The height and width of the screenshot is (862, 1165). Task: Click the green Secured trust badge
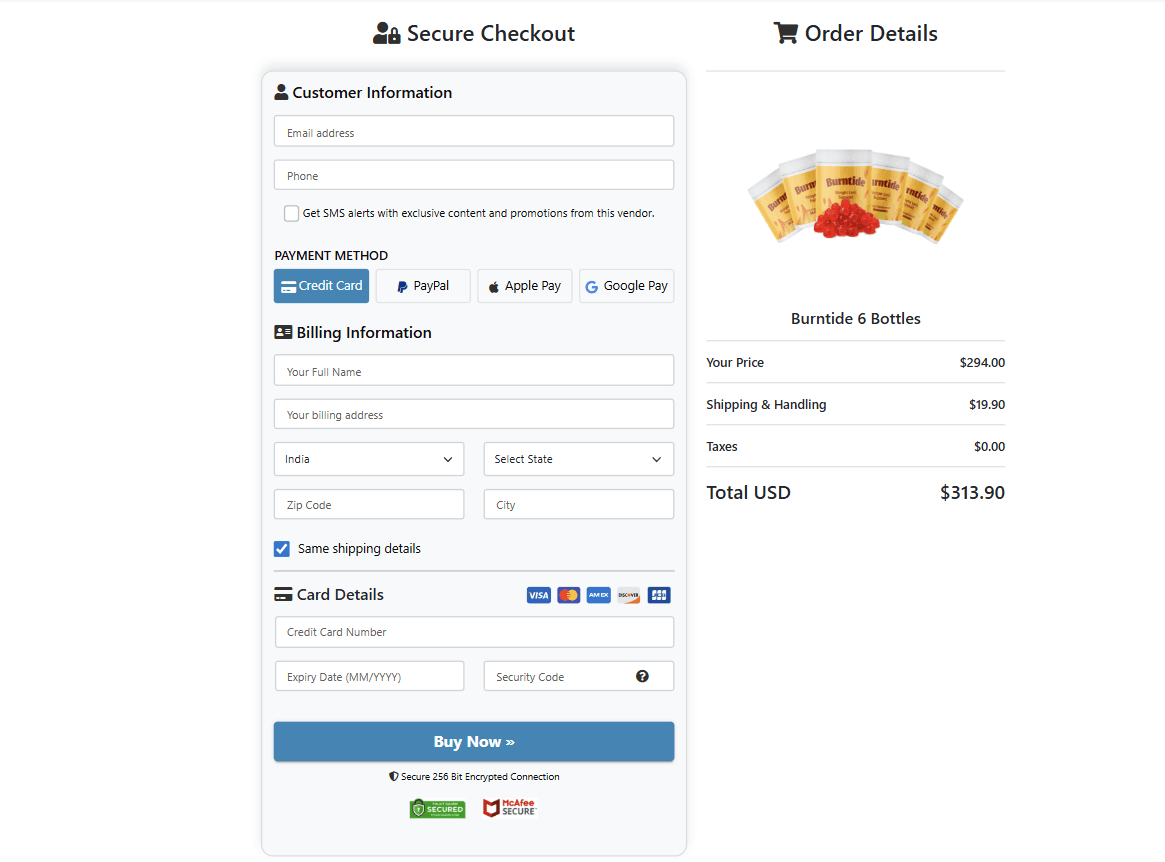pyautogui.click(x=438, y=808)
